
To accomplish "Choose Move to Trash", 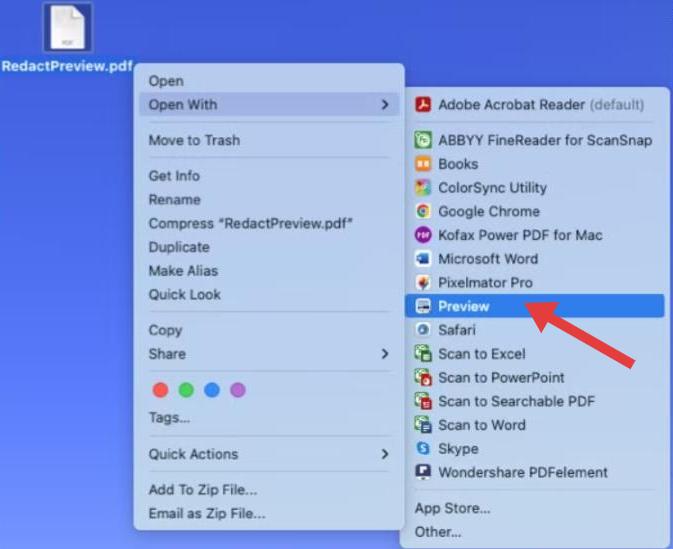I will tap(269, 140).
